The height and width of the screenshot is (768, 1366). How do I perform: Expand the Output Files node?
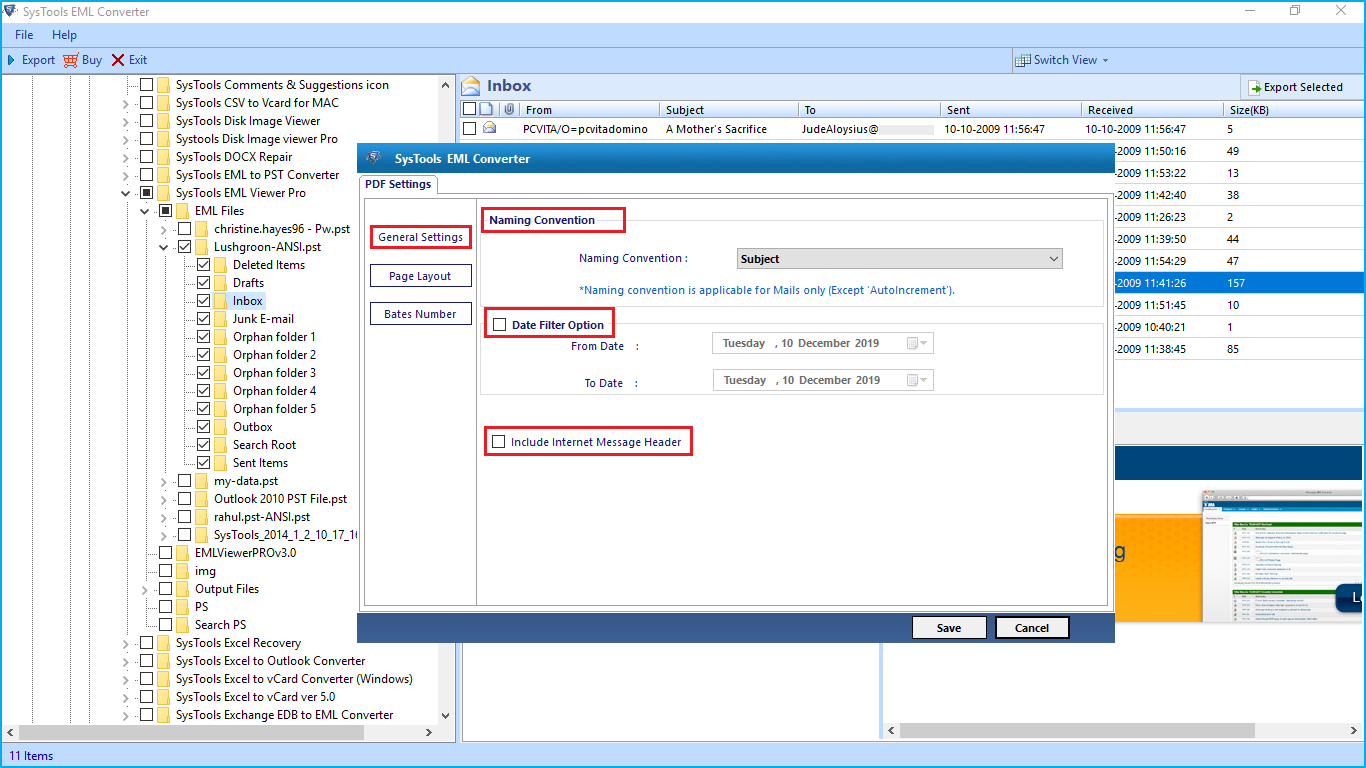[x=145, y=589]
